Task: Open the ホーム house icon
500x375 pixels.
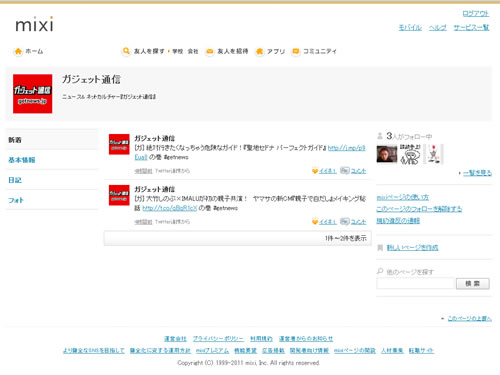Action: (x=18, y=51)
